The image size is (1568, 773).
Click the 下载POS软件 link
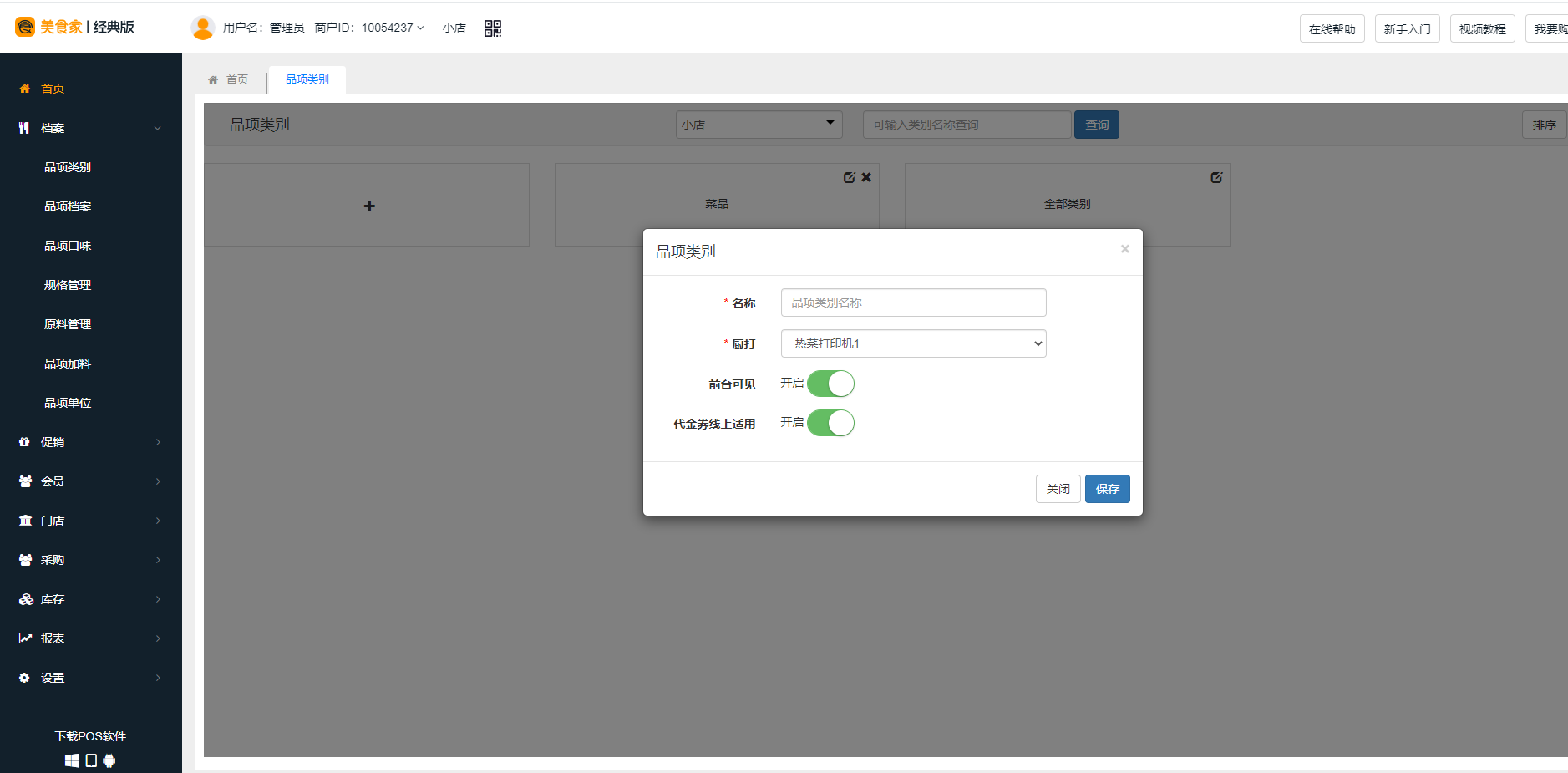tap(90, 736)
